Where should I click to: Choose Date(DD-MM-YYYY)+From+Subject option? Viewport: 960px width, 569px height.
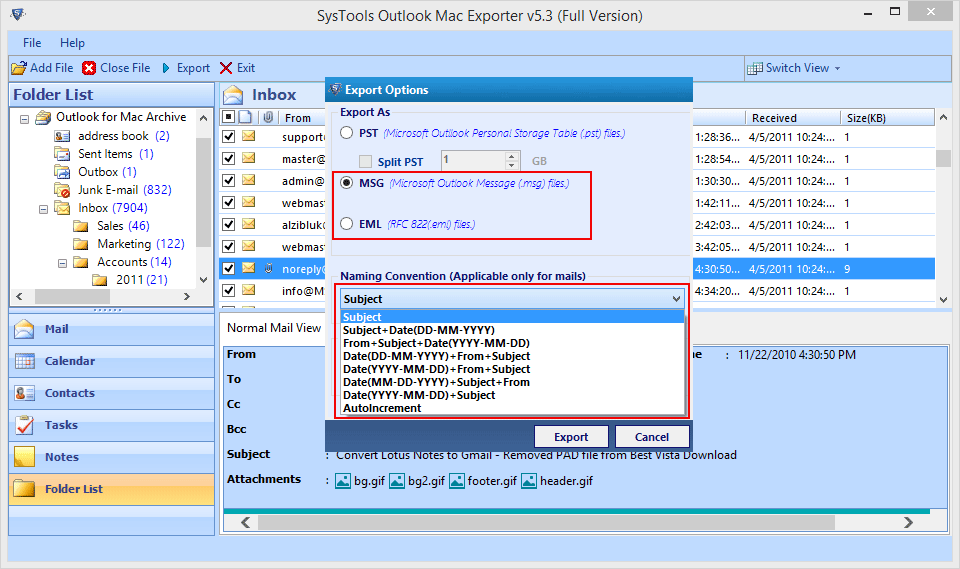click(436, 356)
